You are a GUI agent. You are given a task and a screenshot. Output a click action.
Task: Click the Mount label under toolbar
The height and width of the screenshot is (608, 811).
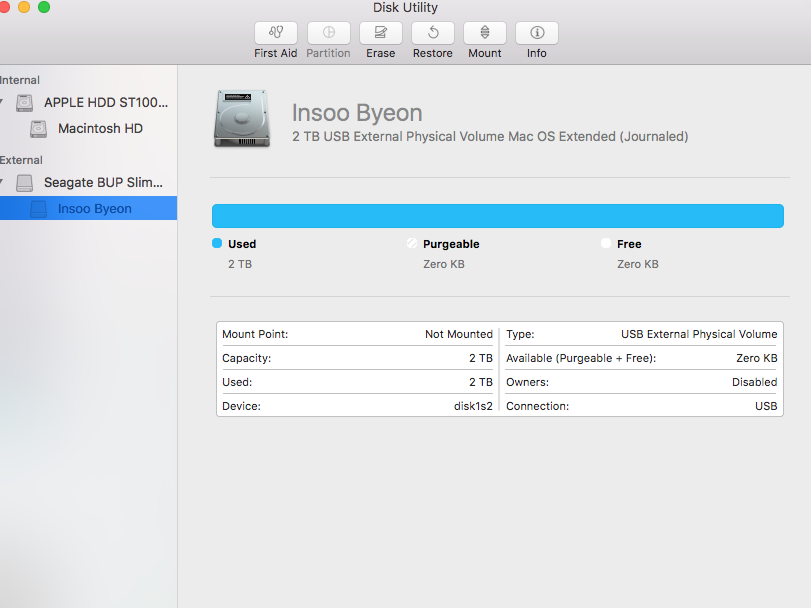pyautogui.click(x=485, y=53)
